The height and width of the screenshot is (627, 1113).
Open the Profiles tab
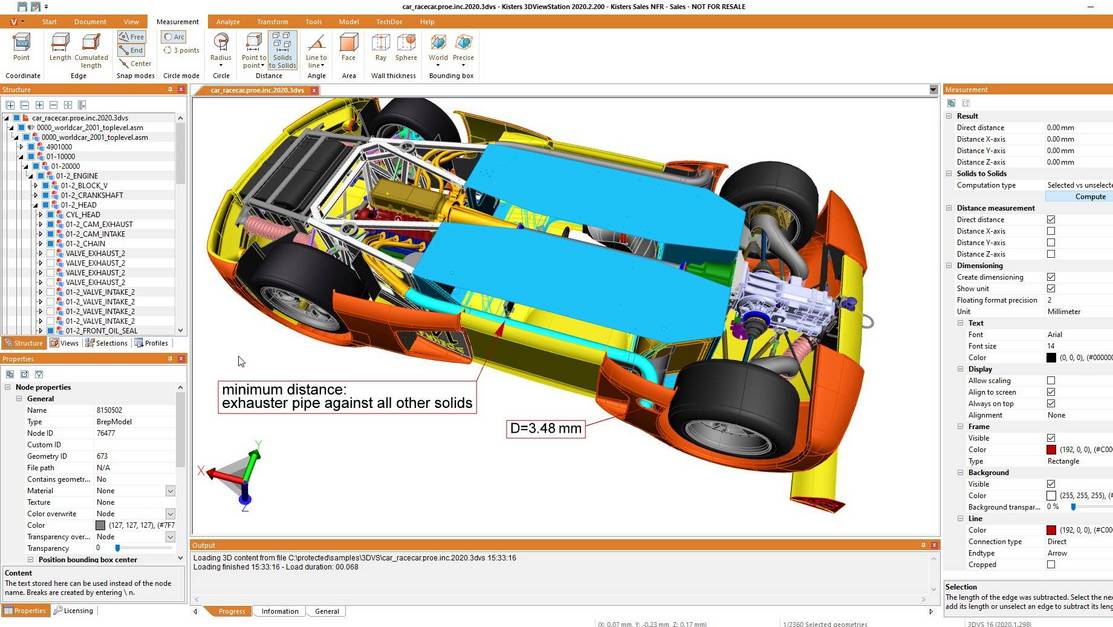(151, 343)
